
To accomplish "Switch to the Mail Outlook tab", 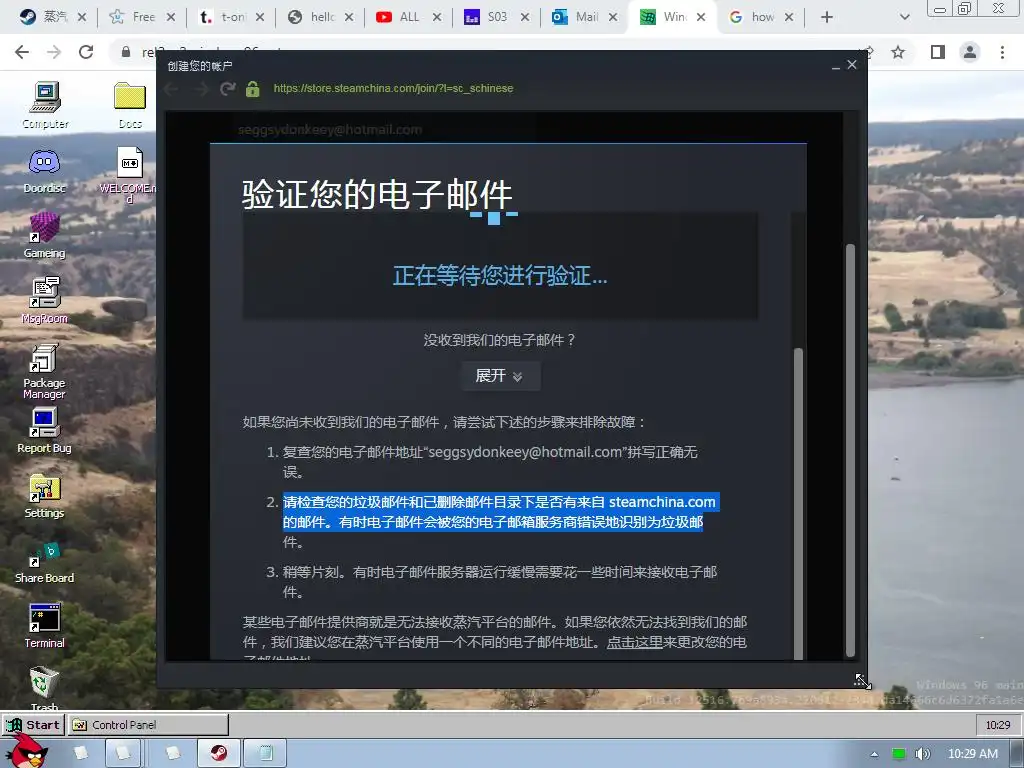I will click(585, 17).
